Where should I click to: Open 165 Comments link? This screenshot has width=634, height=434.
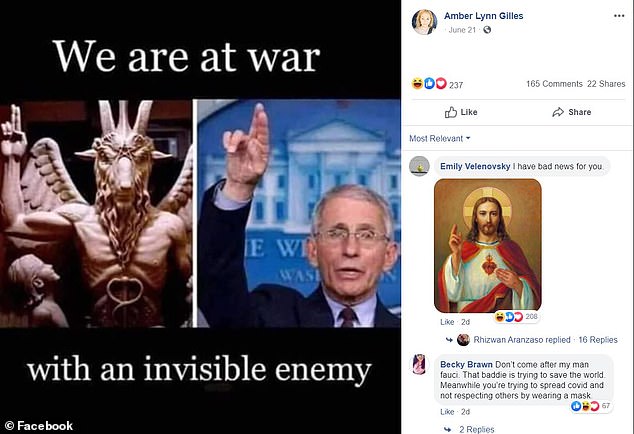(554, 84)
